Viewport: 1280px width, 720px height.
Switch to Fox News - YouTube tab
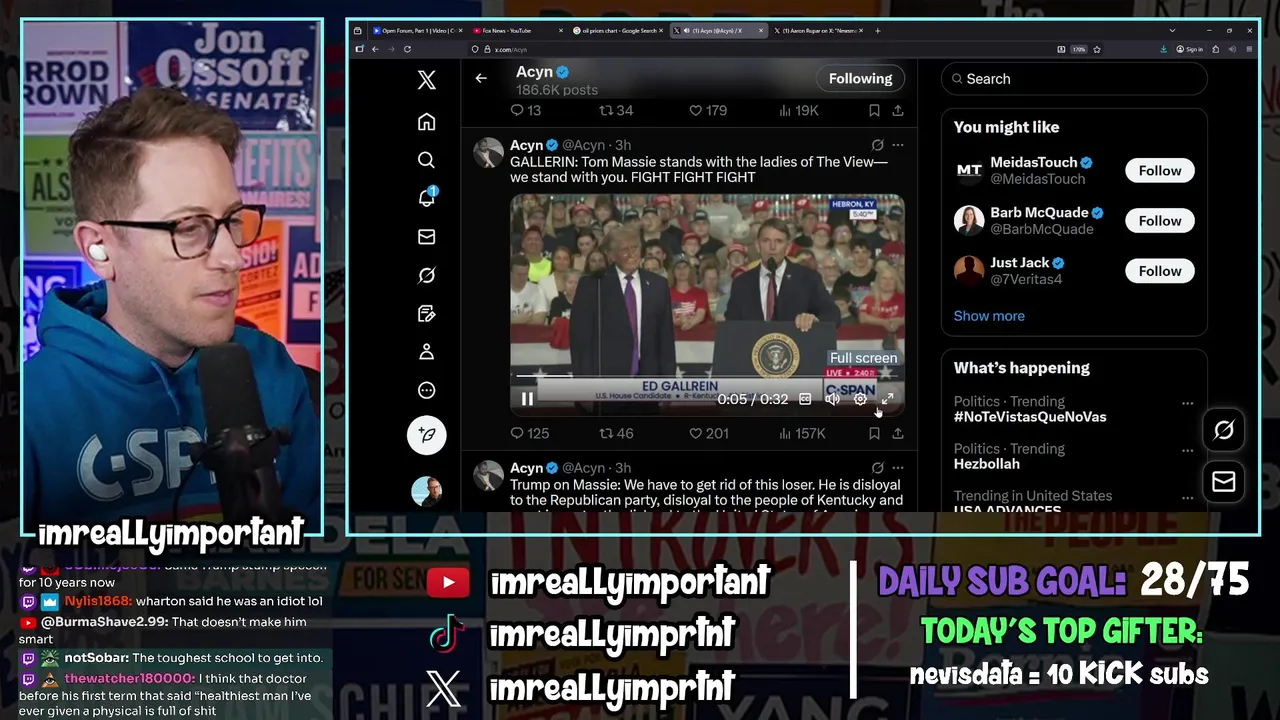tap(516, 31)
